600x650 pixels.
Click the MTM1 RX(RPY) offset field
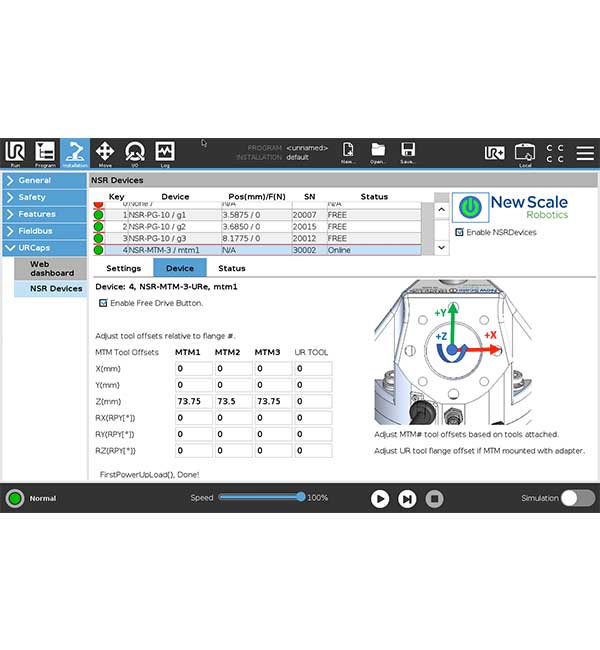pos(194,418)
